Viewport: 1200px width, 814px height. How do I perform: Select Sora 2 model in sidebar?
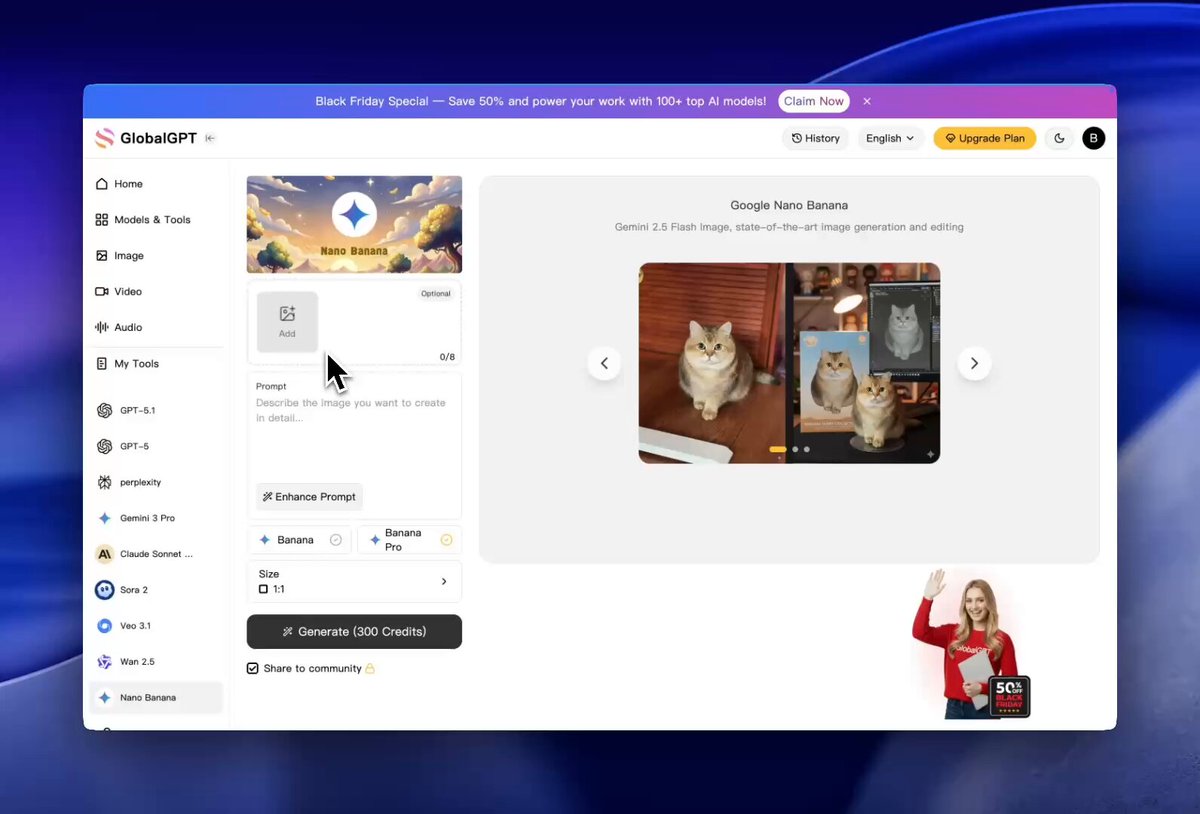(156, 590)
